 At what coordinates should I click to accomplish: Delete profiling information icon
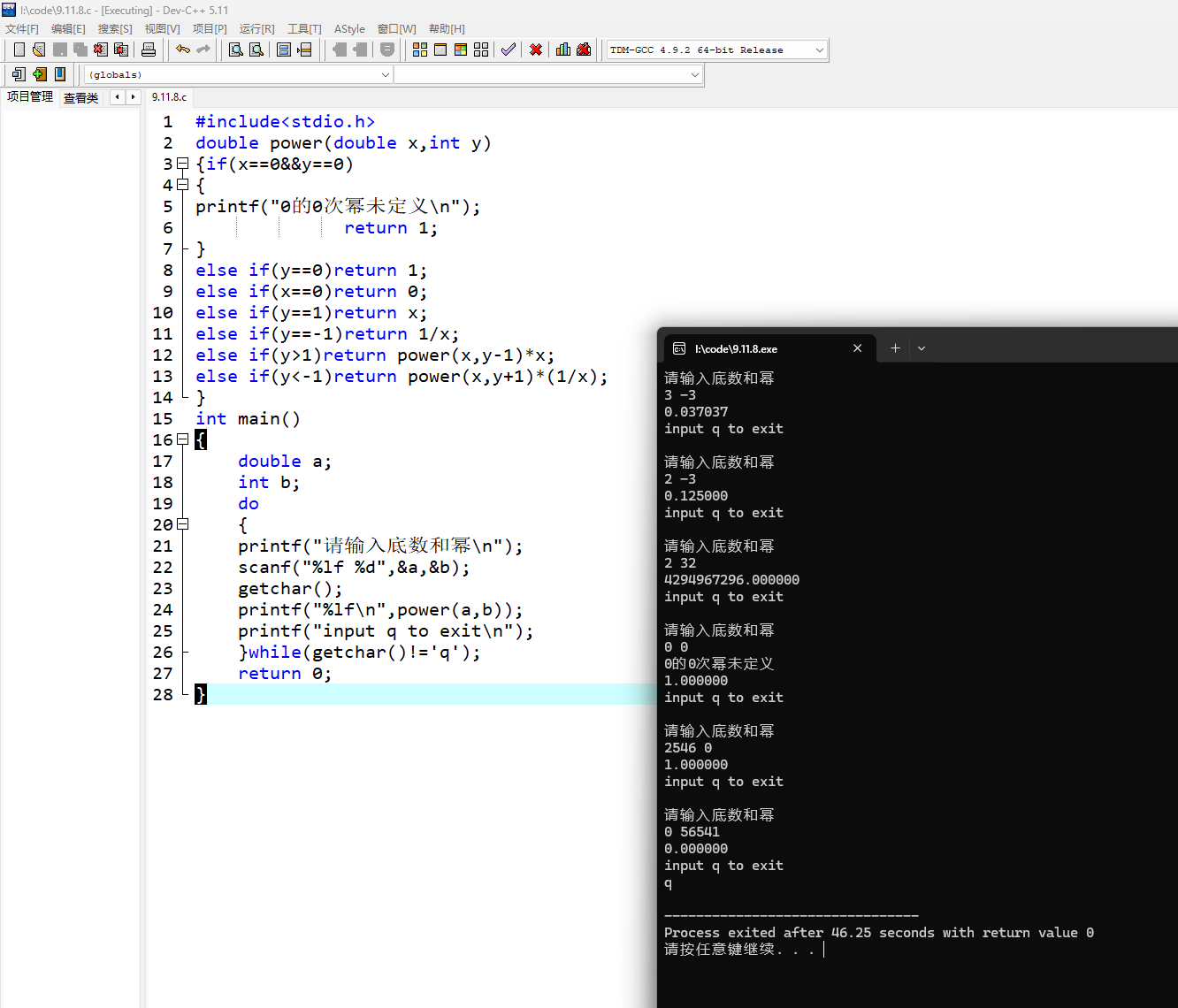pyautogui.click(x=584, y=50)
